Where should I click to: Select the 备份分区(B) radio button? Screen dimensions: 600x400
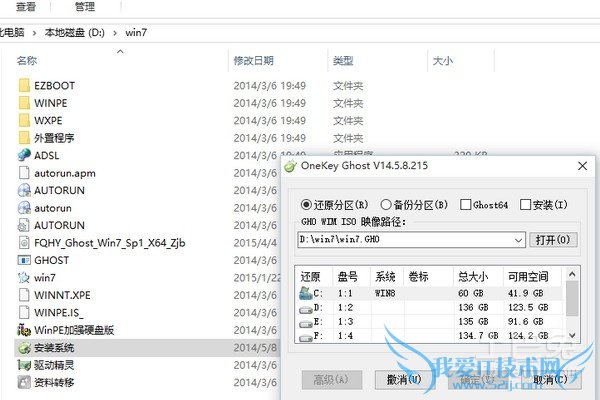(386, 205)
